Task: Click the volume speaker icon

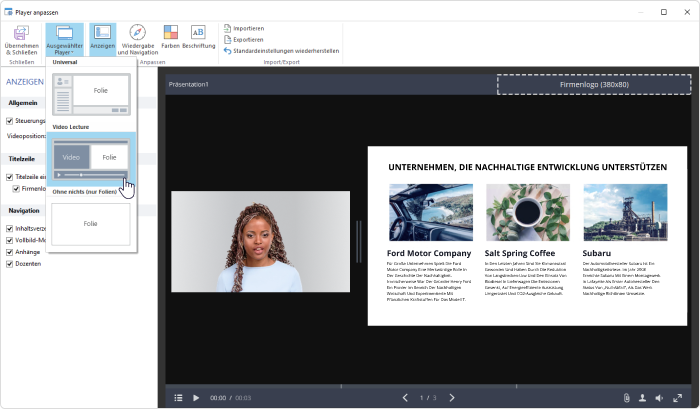Action: (x=659, y=398)
